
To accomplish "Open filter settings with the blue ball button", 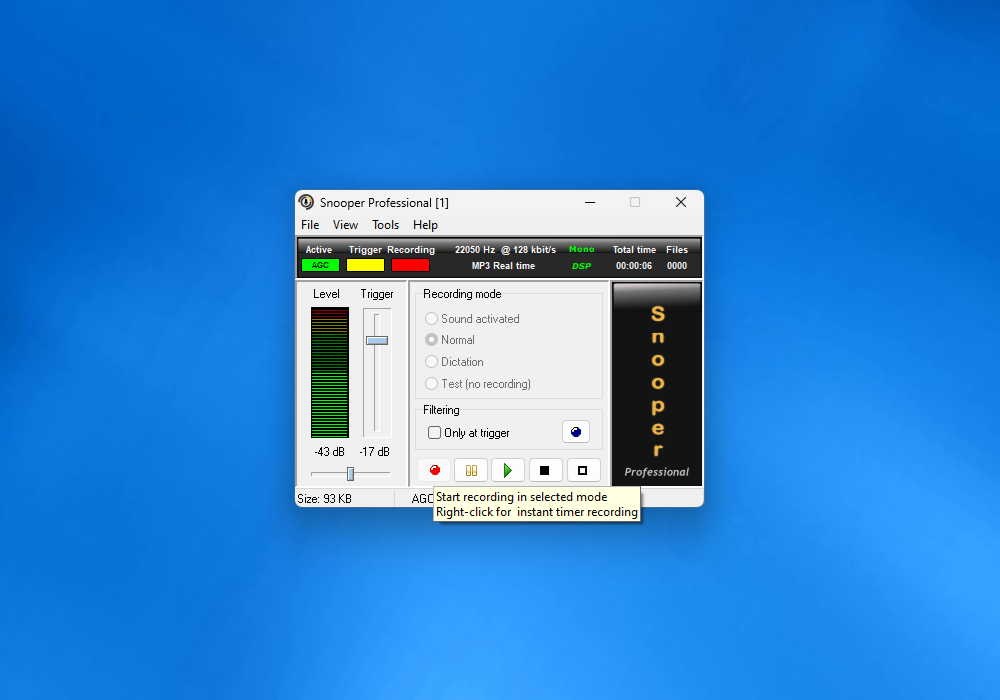I will pos(576,432).
